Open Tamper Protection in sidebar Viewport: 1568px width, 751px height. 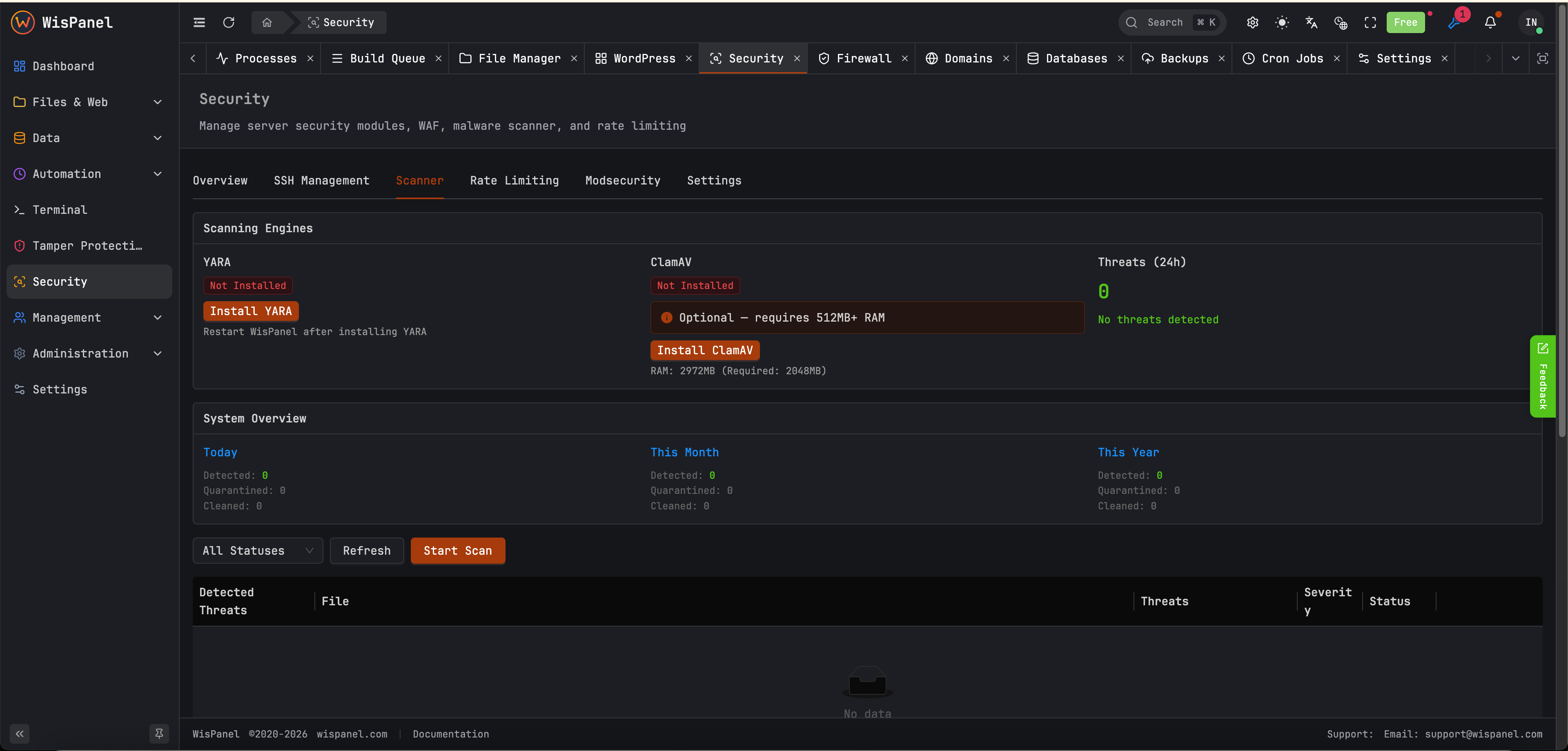coord(89,246)
